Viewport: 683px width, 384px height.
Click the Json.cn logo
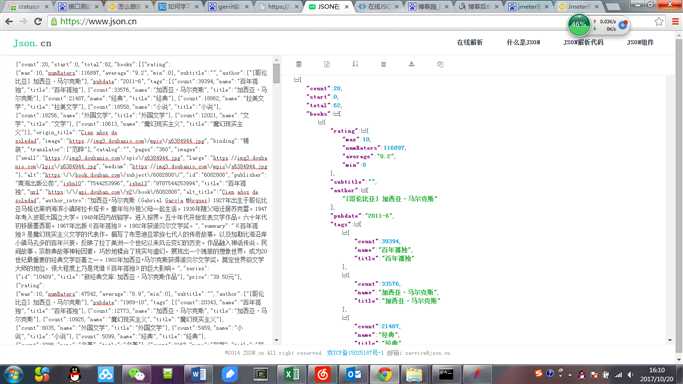pos(33,43)
